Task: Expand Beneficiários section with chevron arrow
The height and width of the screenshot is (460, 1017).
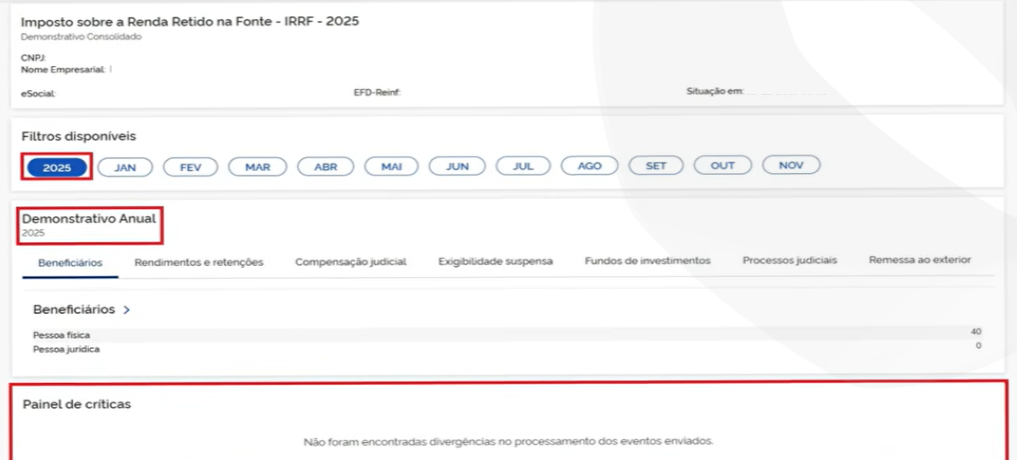Action: tap(127, 310)
